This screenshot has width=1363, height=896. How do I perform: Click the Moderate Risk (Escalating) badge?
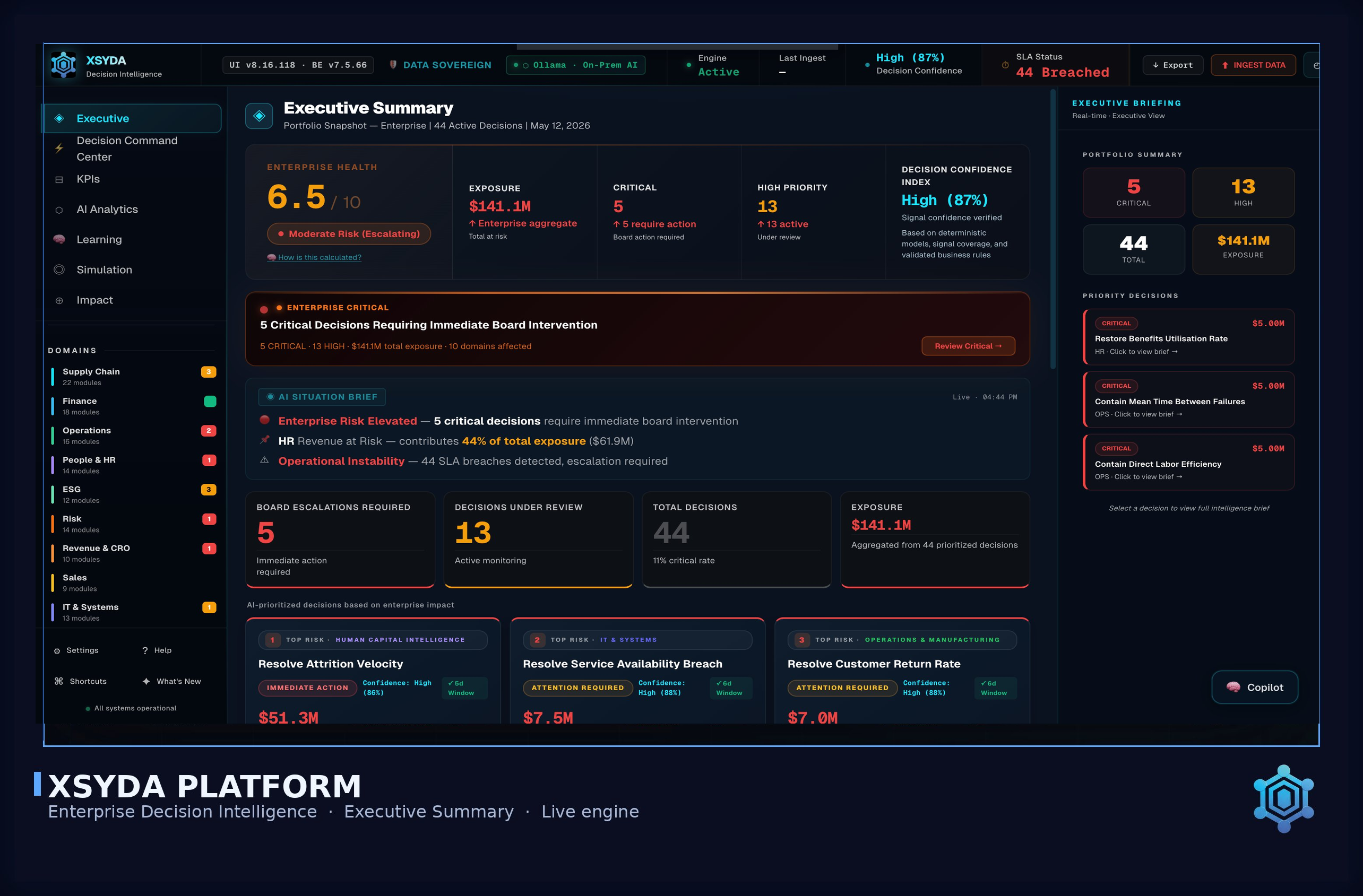tap(349, 233)
